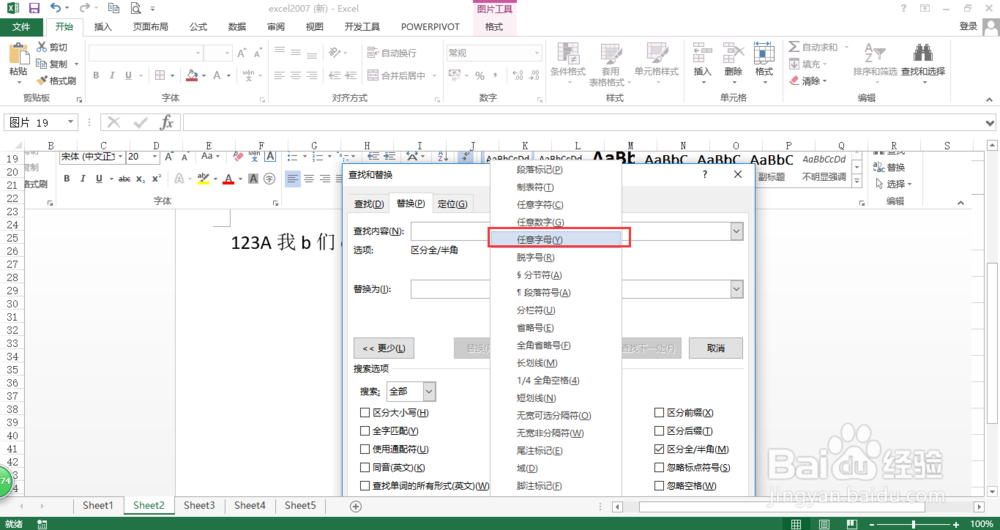Enable wrap text (自动换行)
The height and width of the screenshot is (530, 1000).
click(392, 53)
